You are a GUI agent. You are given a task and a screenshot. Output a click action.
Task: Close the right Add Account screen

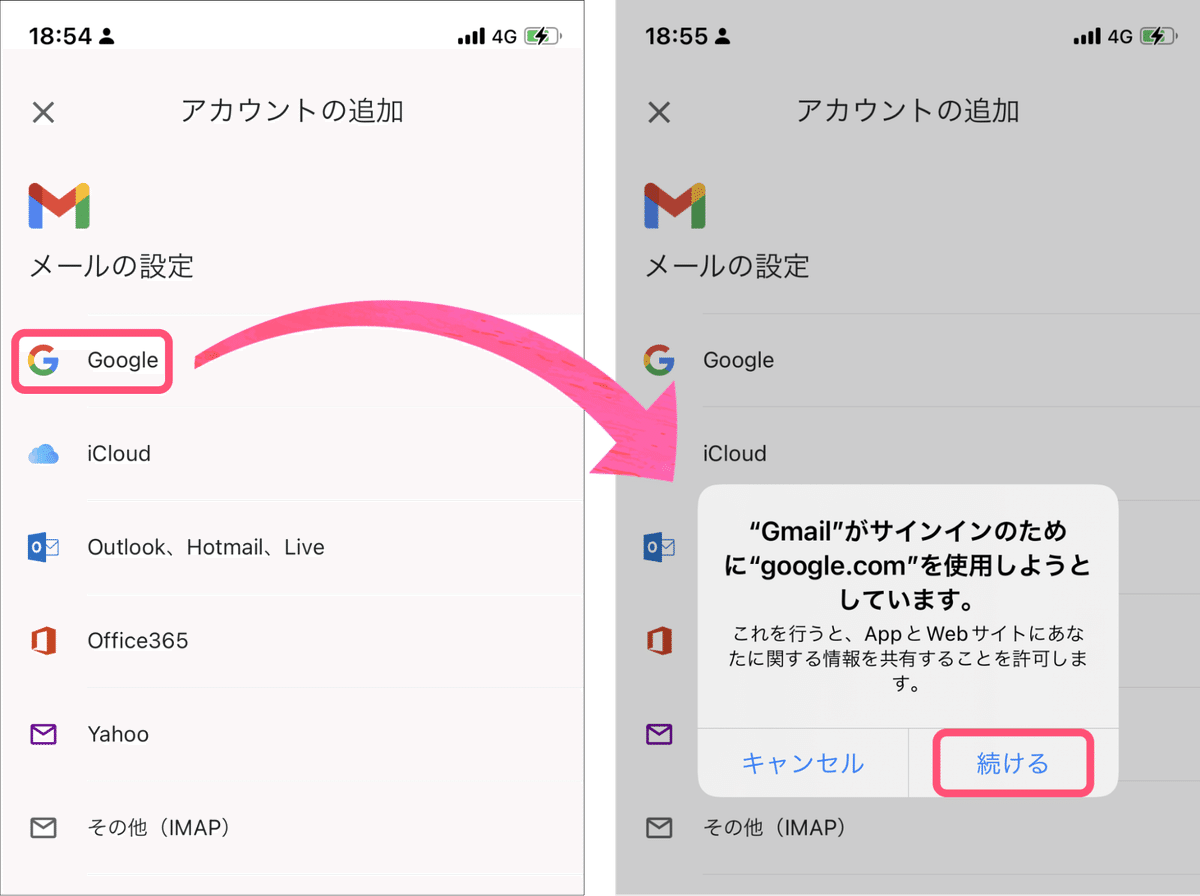(659, 111)
